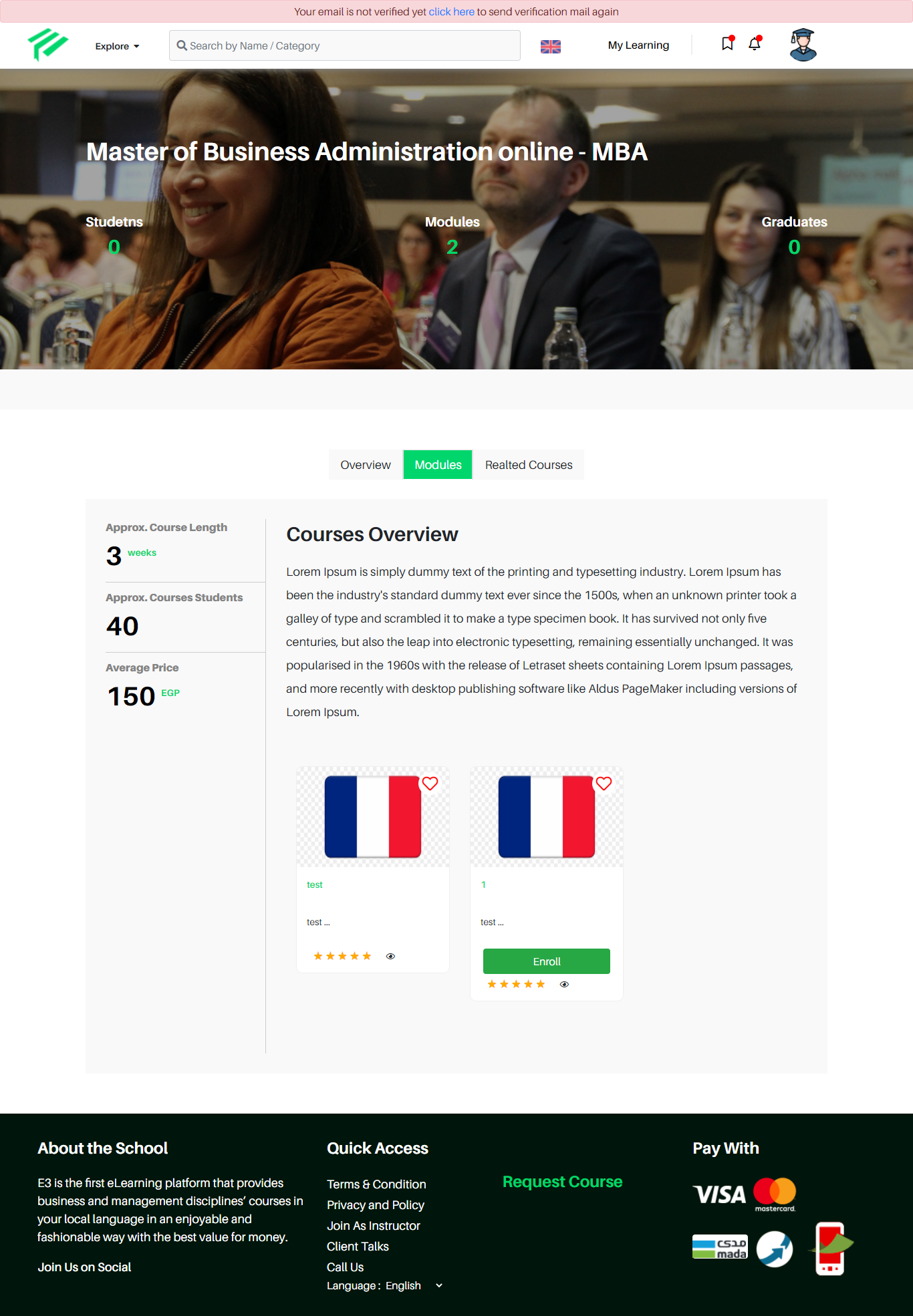Click the UK flag language icon
Viewport: 913px width, 1316px height.
coord(551,46)
